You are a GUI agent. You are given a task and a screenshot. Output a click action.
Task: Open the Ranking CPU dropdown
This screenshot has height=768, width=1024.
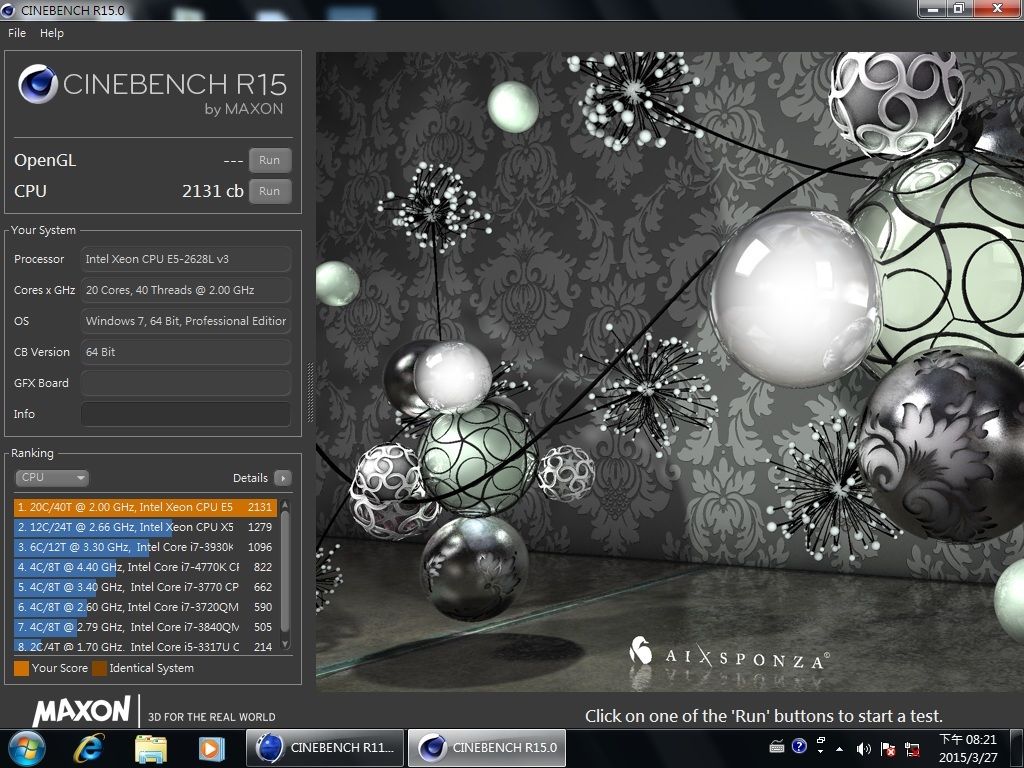pyautogui.click(x=52, y=478)
